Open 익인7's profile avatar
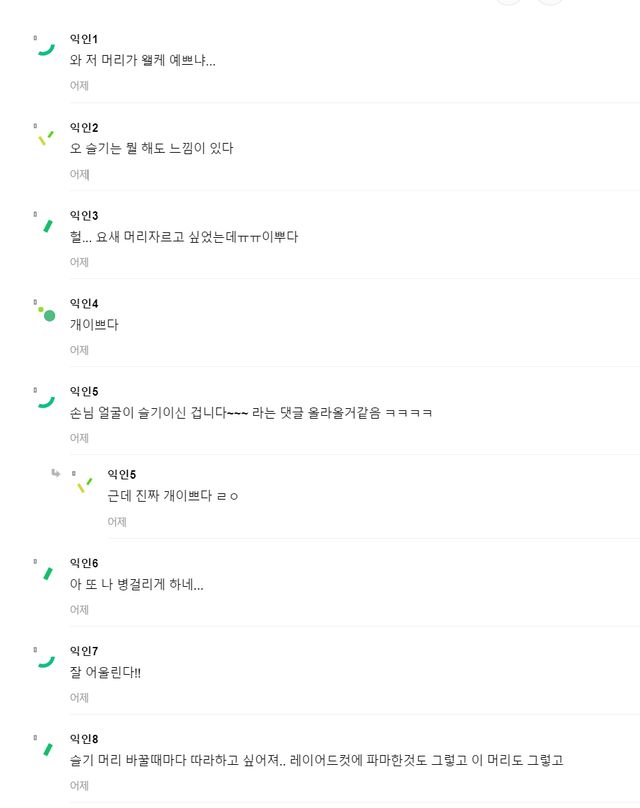Screen dimensions: 640x808 pos(44,660)
